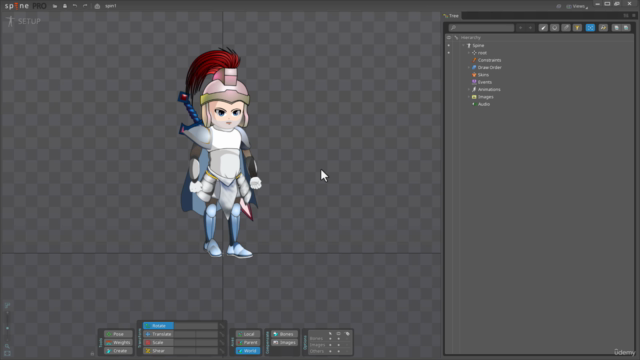Click the first copy icon in tree toolbar

click(x=616, y=28)
